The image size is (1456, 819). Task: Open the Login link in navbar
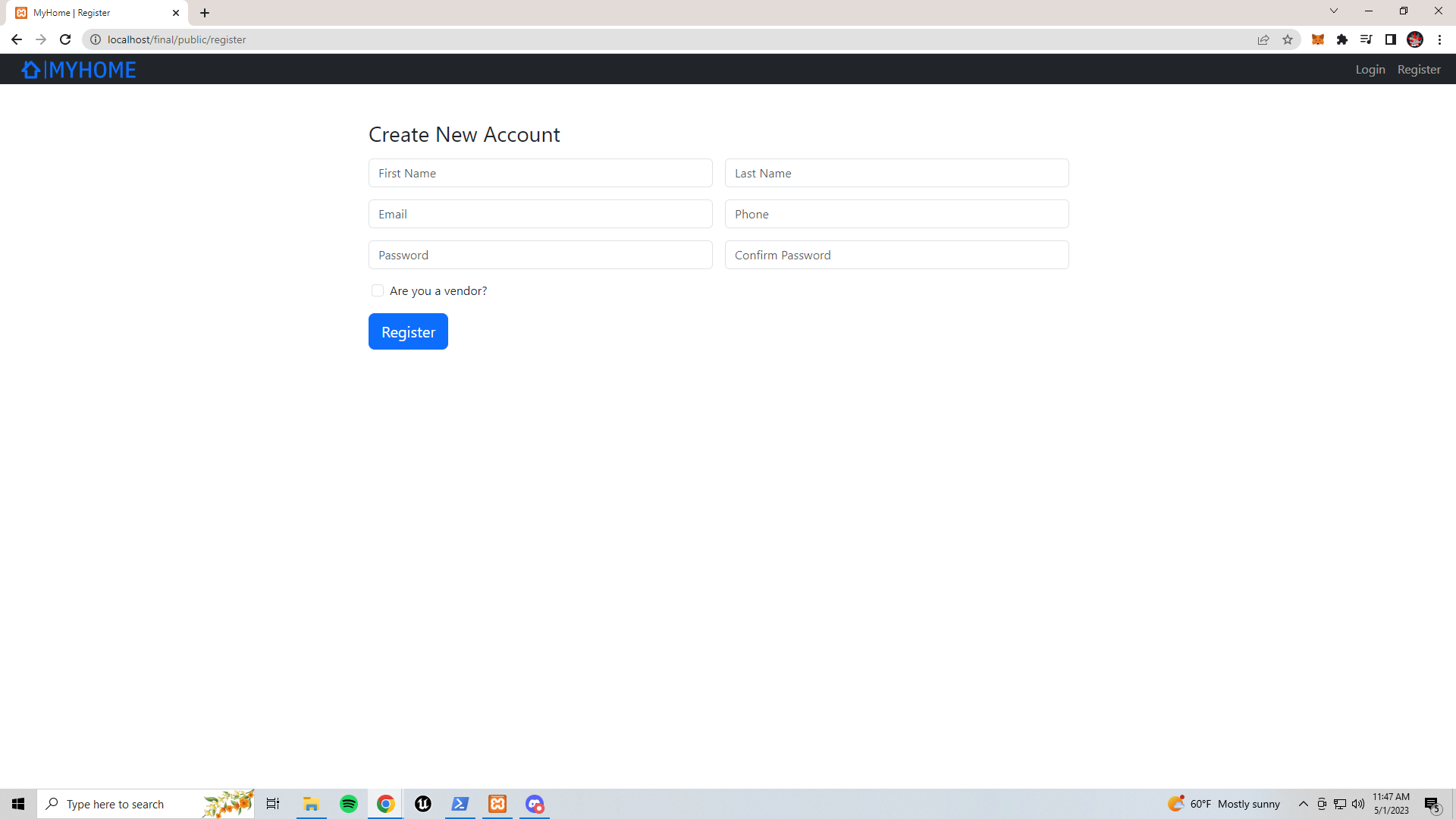(1370, 69)
